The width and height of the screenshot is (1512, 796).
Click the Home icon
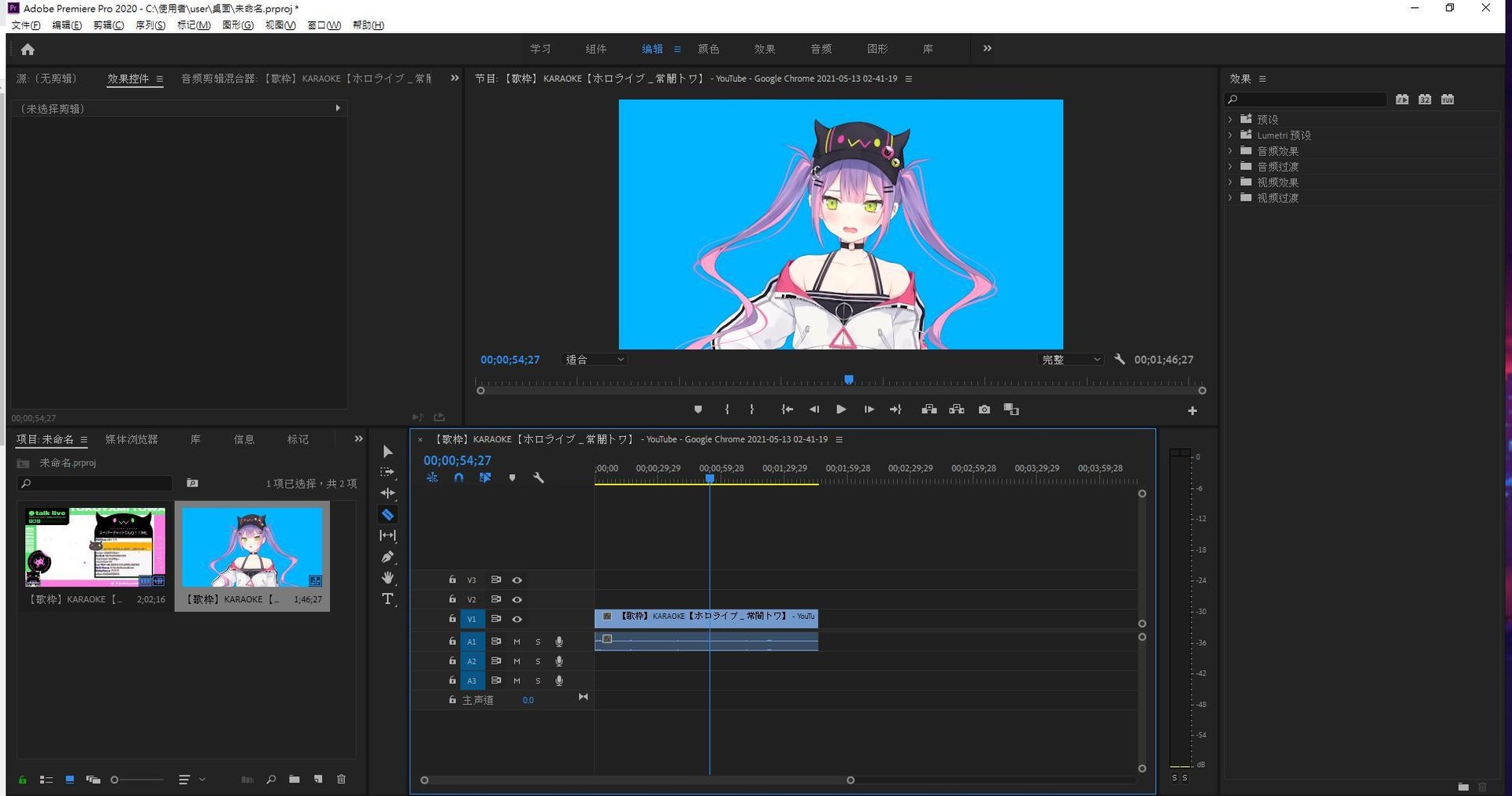(28, 50)
